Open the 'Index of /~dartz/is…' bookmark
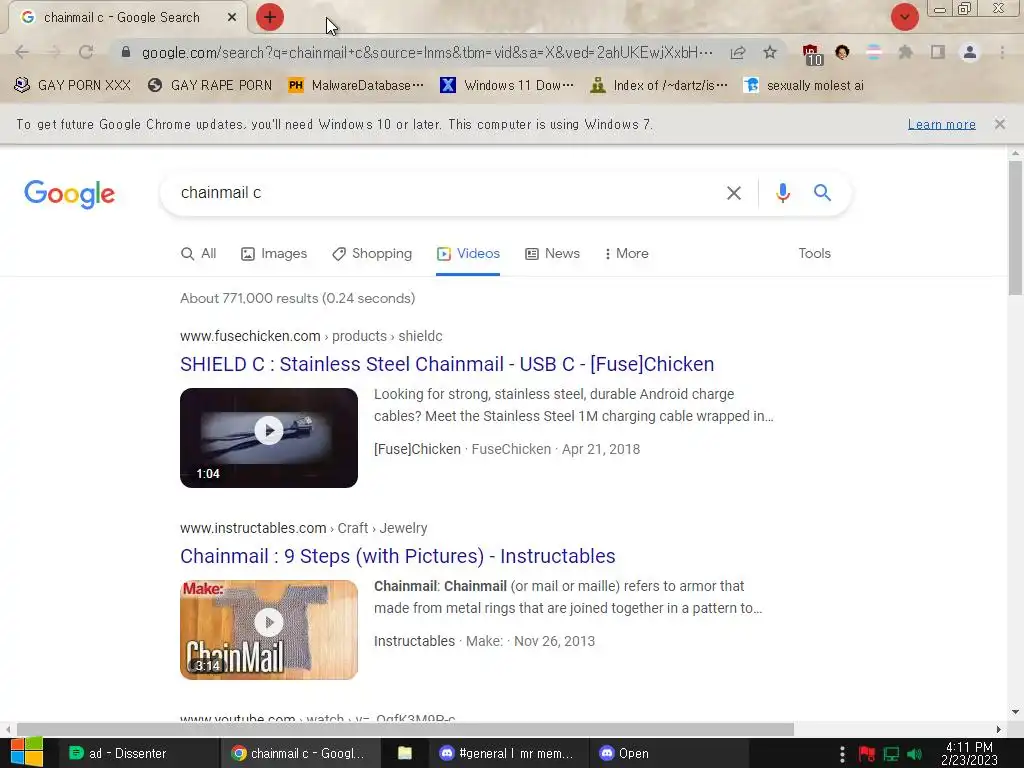The width and height of the screenshot is (1024, 768). pyautogui.click(x=658, y=85)
